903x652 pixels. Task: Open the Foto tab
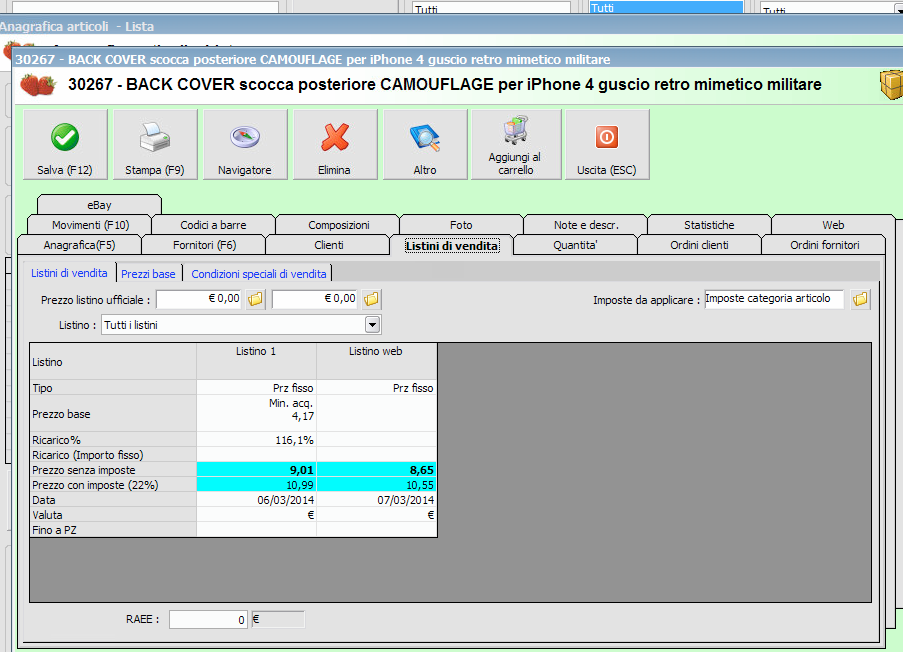(461, 225)
